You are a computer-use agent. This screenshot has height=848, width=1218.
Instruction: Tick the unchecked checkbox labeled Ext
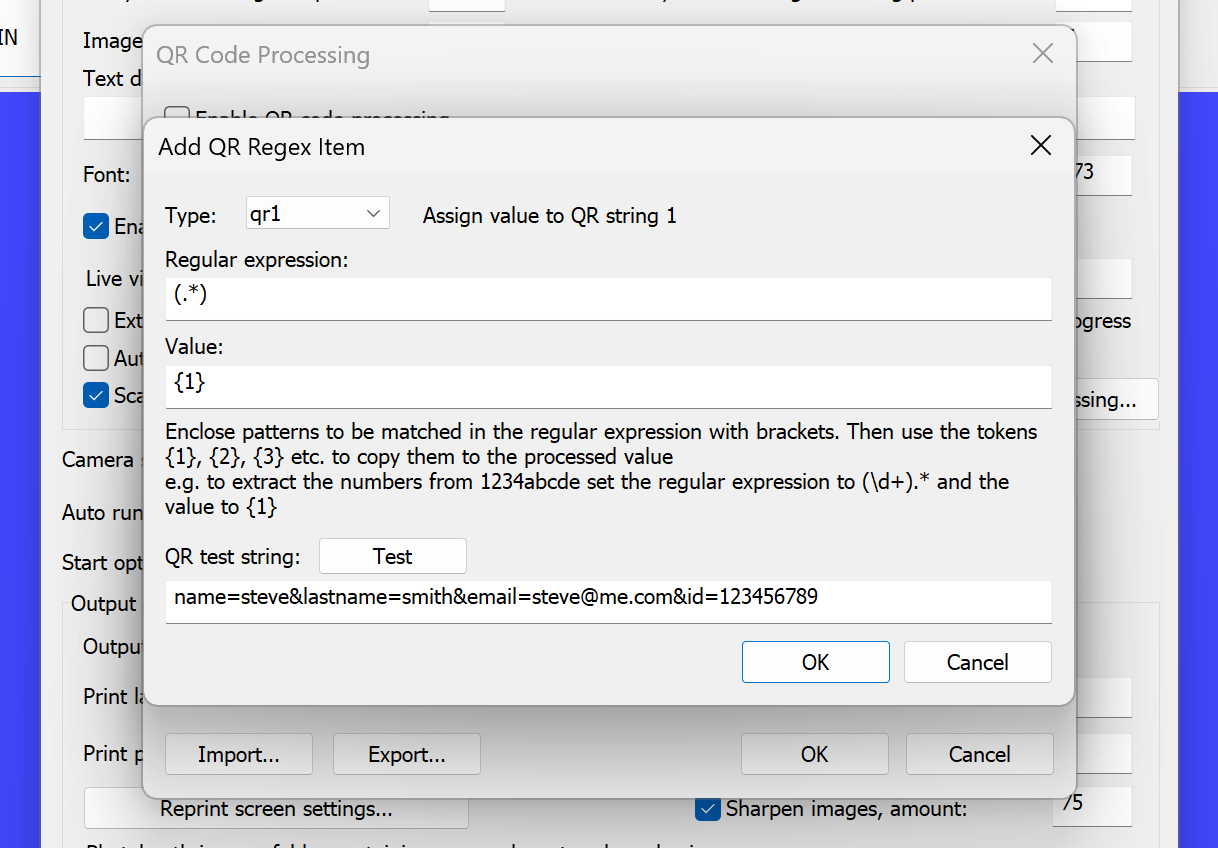pos(96,320)
